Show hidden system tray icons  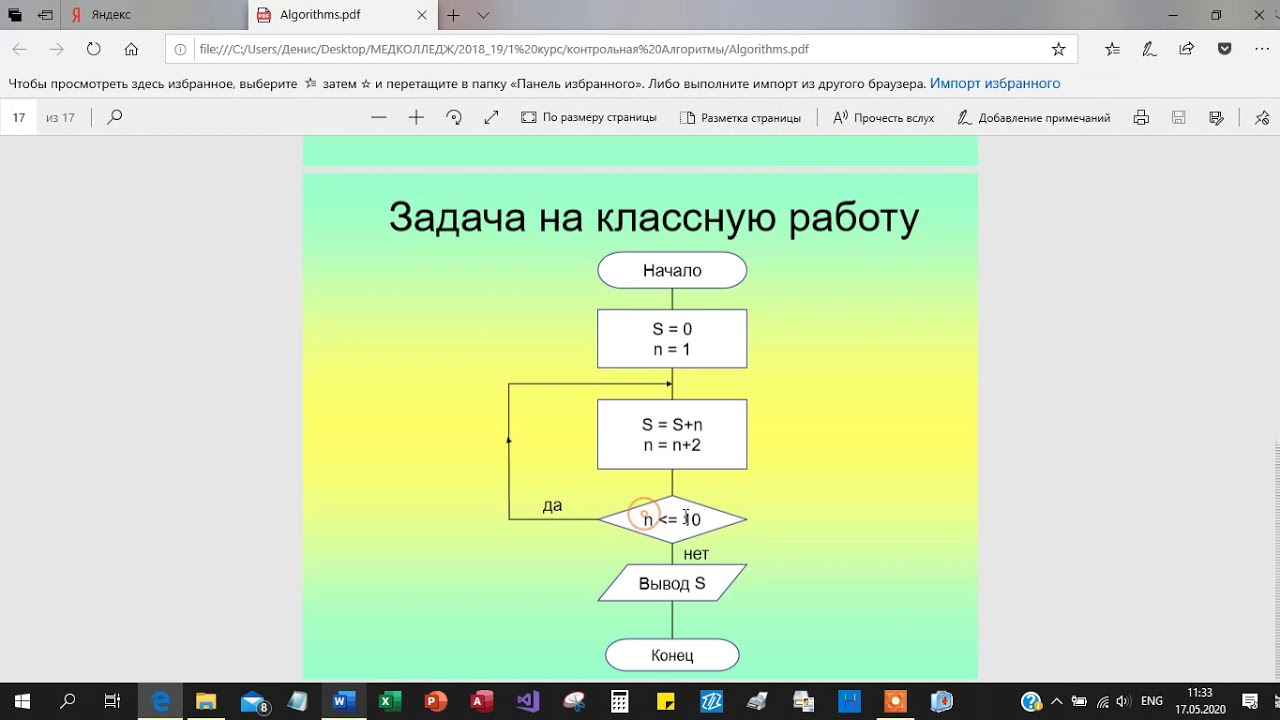coord(1056,701)
